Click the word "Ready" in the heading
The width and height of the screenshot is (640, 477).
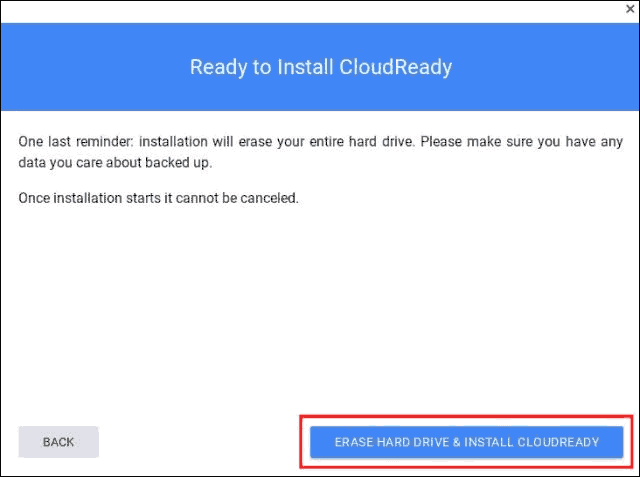tap(218, 67)
